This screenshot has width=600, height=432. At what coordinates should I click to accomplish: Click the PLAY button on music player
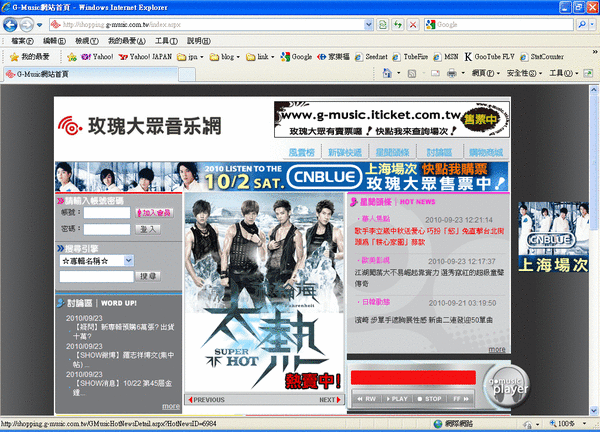397,399
